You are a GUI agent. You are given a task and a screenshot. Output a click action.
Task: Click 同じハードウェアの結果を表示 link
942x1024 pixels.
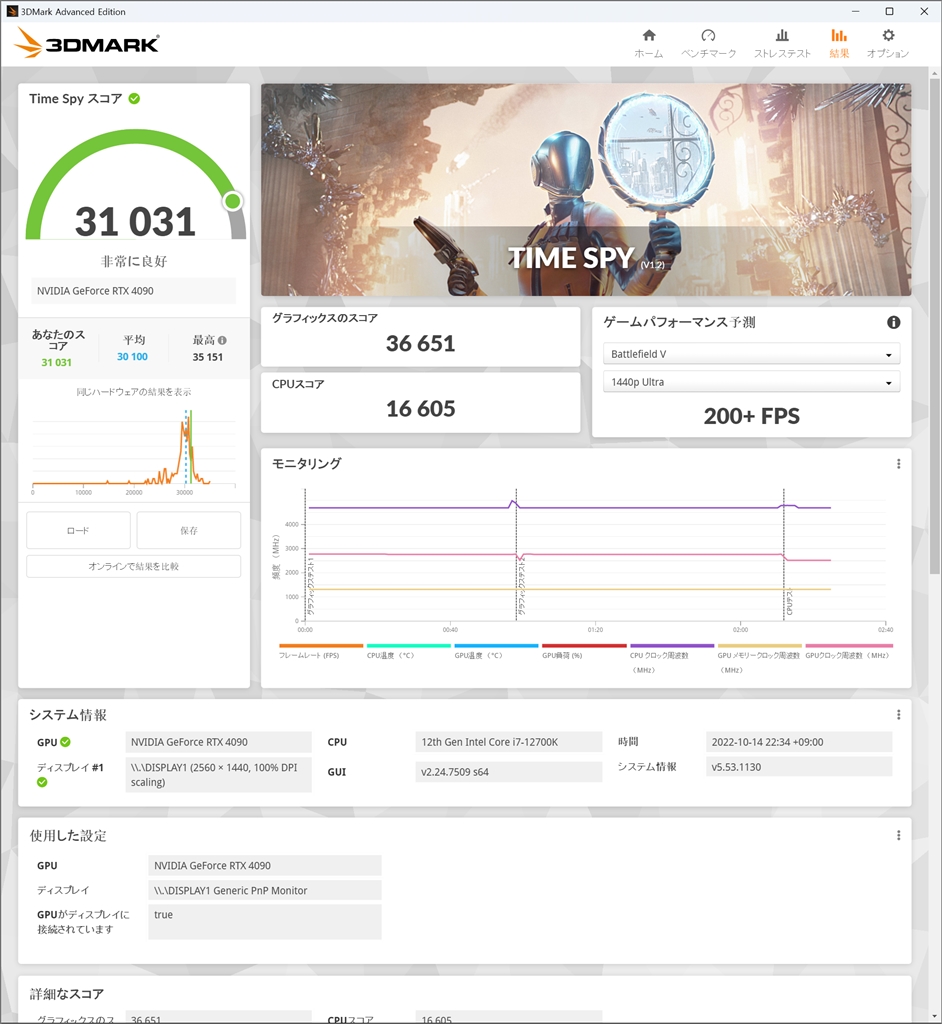click(x=133, y=392)
